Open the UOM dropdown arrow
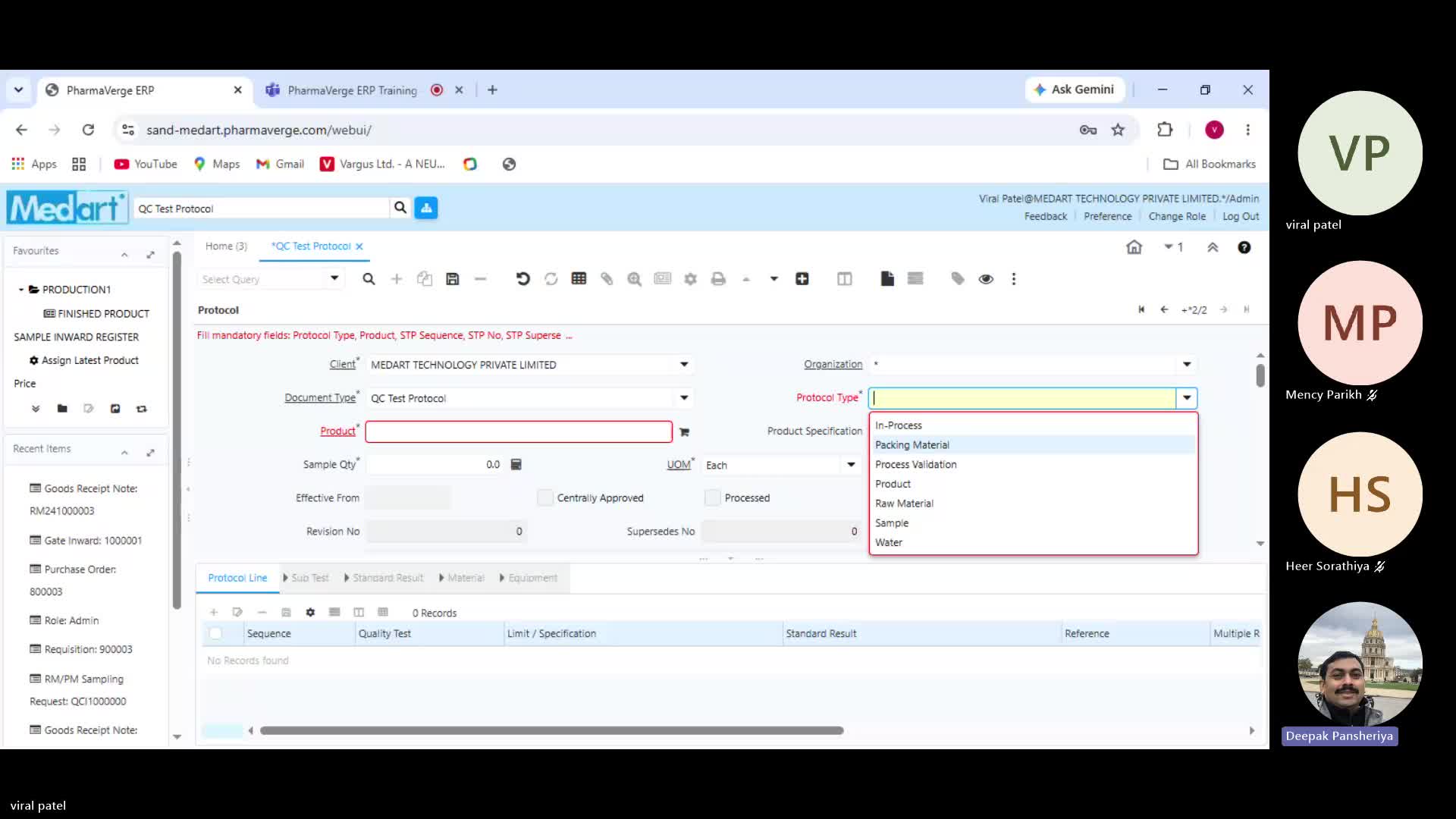The width and height of the screenshot is (1456, 819). [851, 465]
